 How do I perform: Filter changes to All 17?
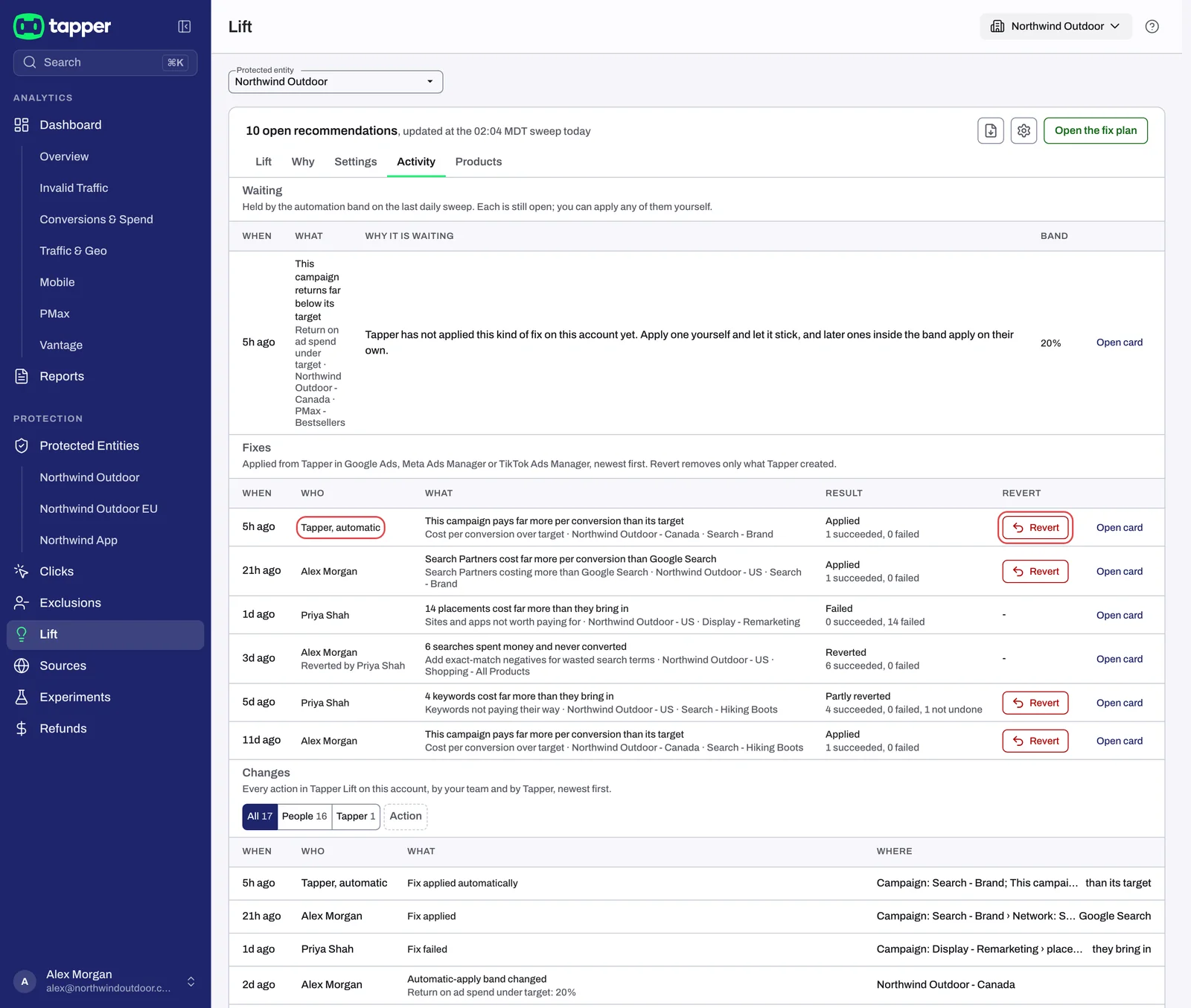(260, 817)
